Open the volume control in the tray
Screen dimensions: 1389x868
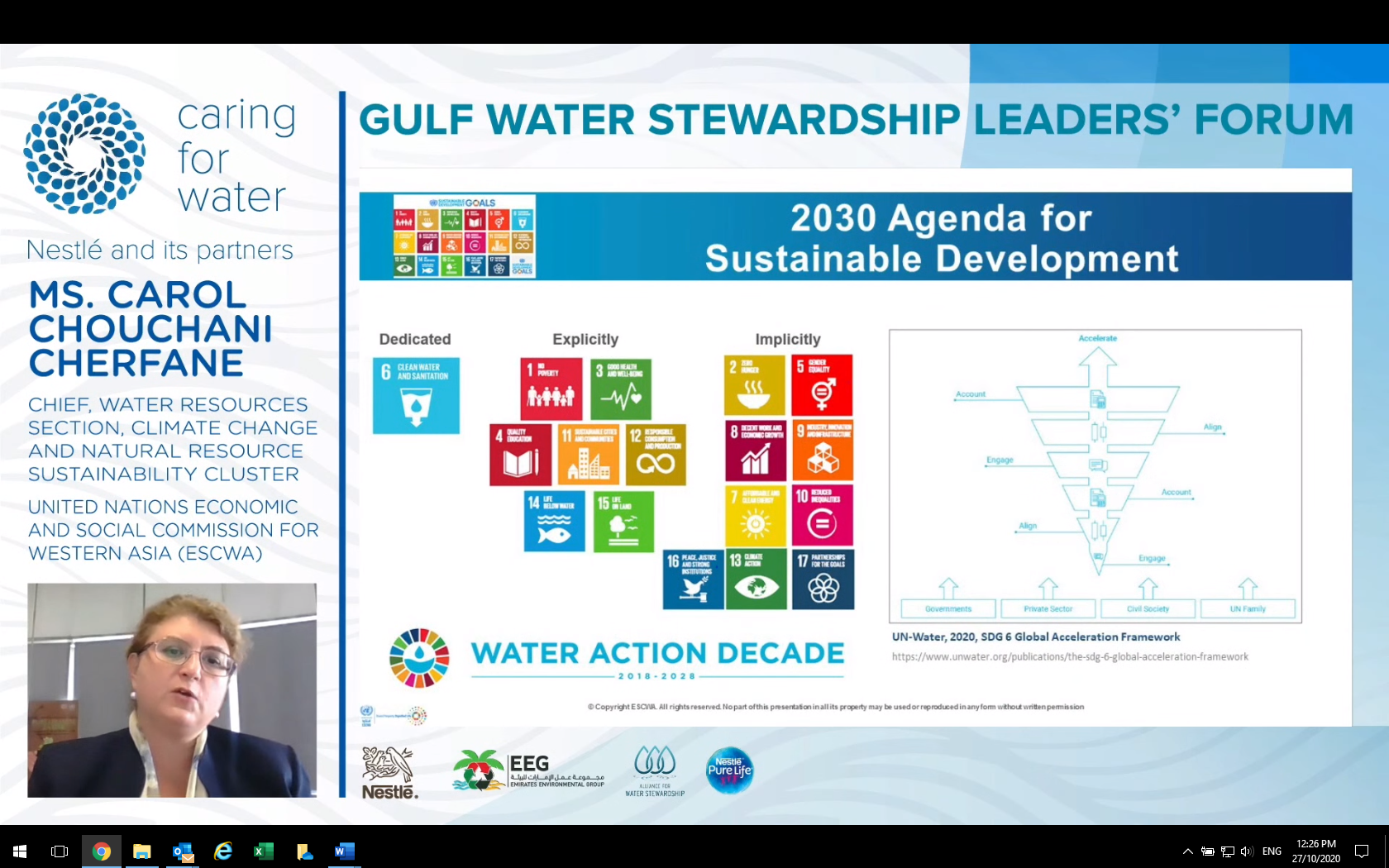coord(1247,851)
